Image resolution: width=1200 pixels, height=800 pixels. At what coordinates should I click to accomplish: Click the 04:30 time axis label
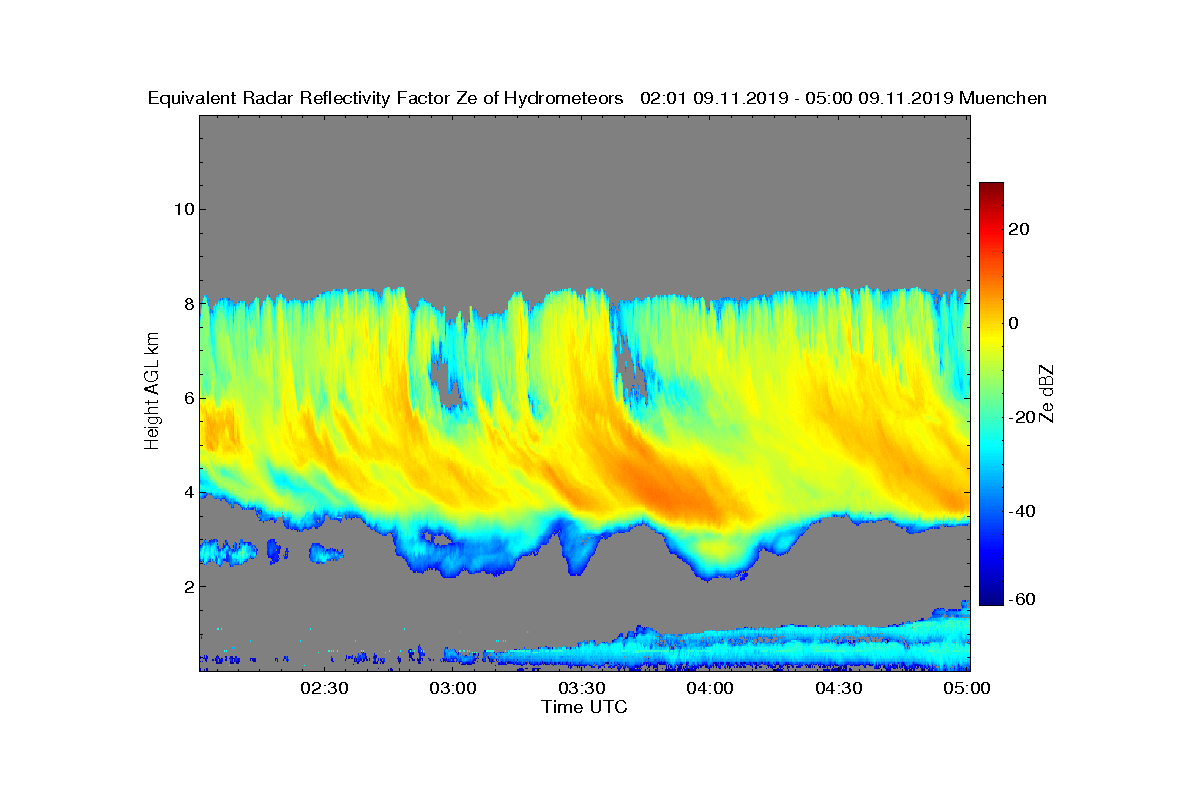[840, 688]
